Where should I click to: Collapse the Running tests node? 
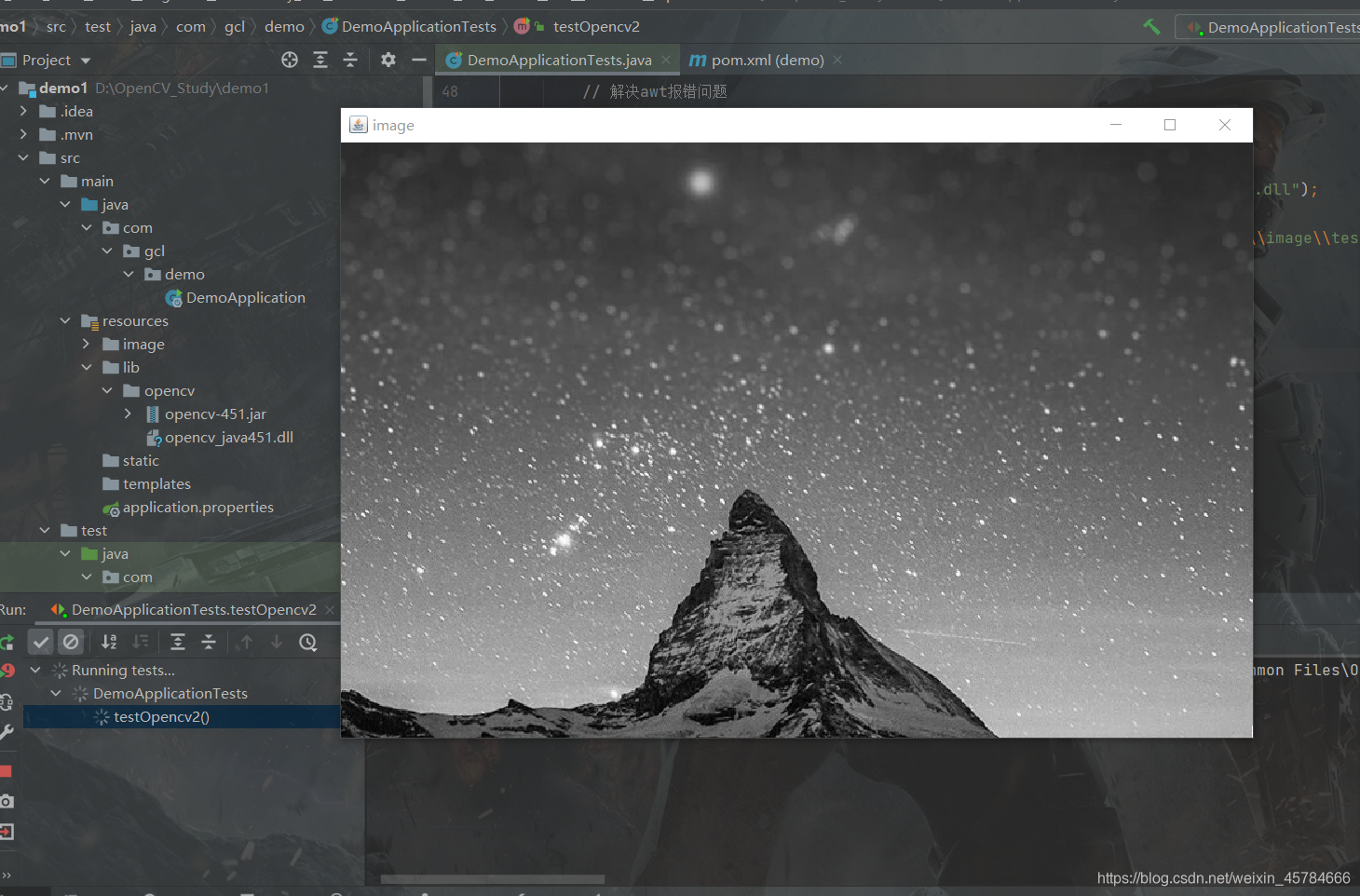tap(34, 670)
